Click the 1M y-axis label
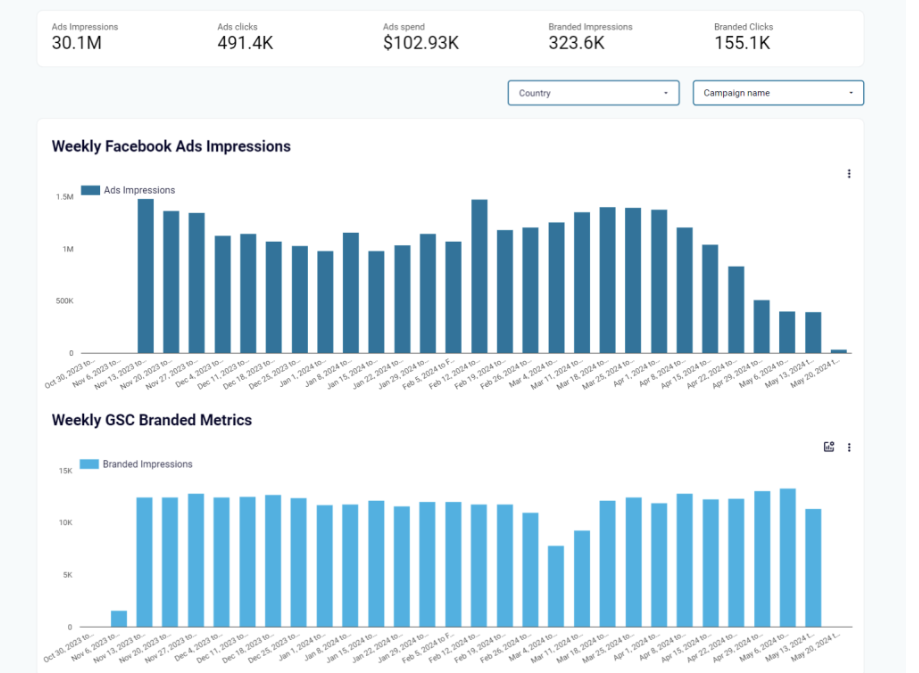Viewport: 919px width, 673px height. 68,249
